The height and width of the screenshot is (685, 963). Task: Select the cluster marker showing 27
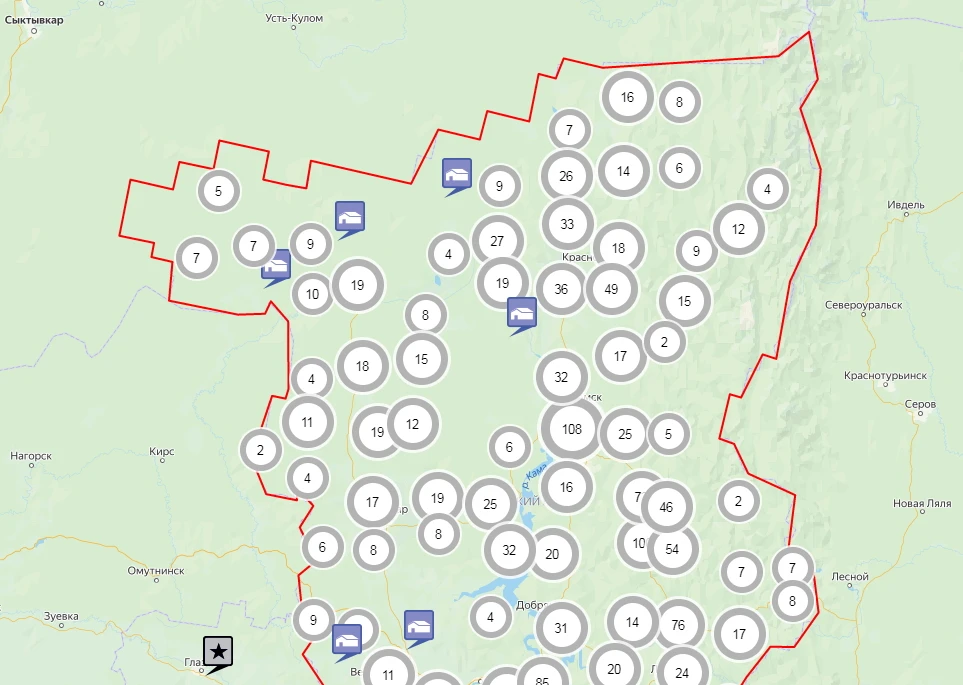(x=497, y=240)
